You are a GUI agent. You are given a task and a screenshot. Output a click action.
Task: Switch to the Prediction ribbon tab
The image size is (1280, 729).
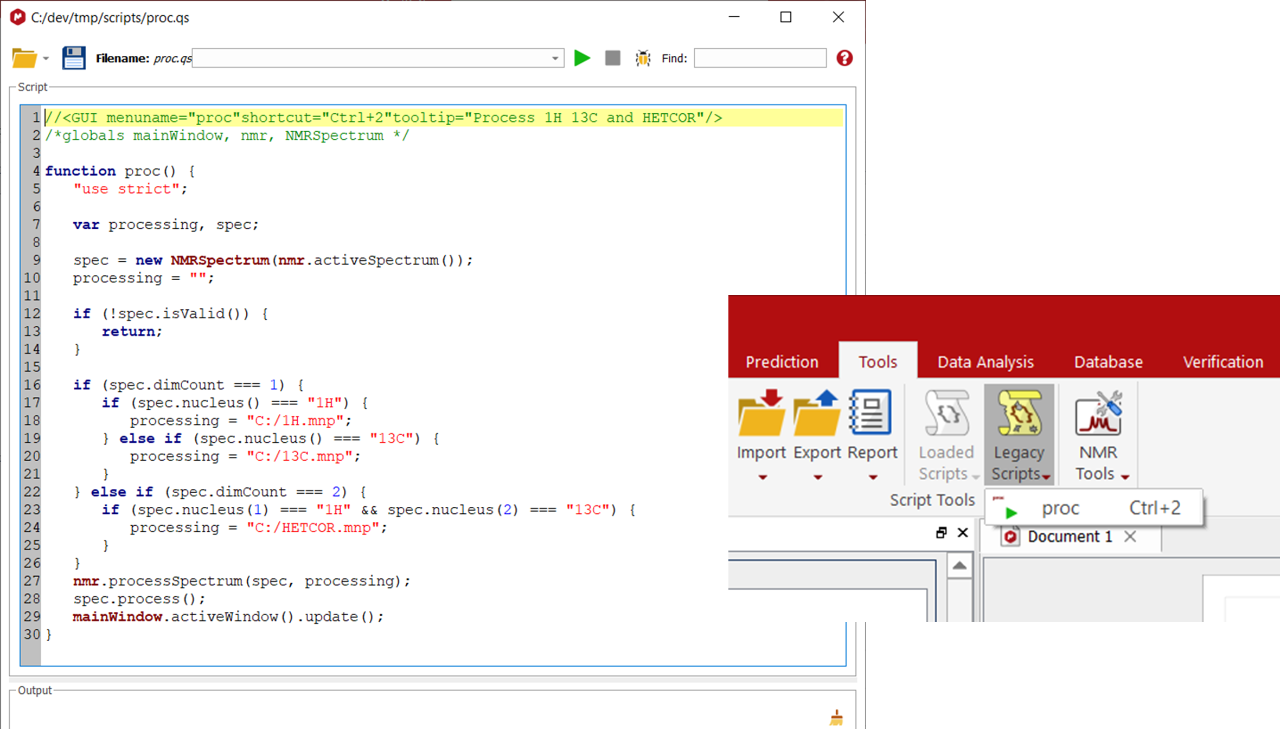(782, 362)
